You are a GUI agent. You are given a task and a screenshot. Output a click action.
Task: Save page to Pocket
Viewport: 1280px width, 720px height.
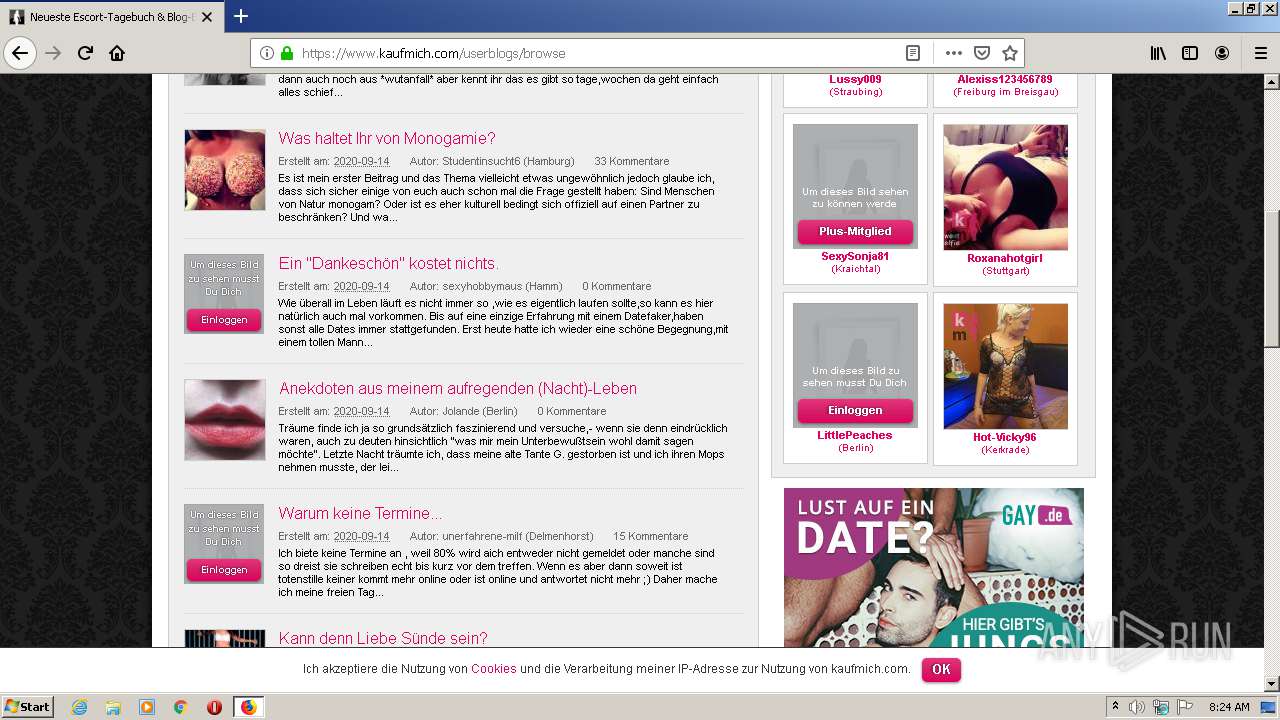coord(982,53)
